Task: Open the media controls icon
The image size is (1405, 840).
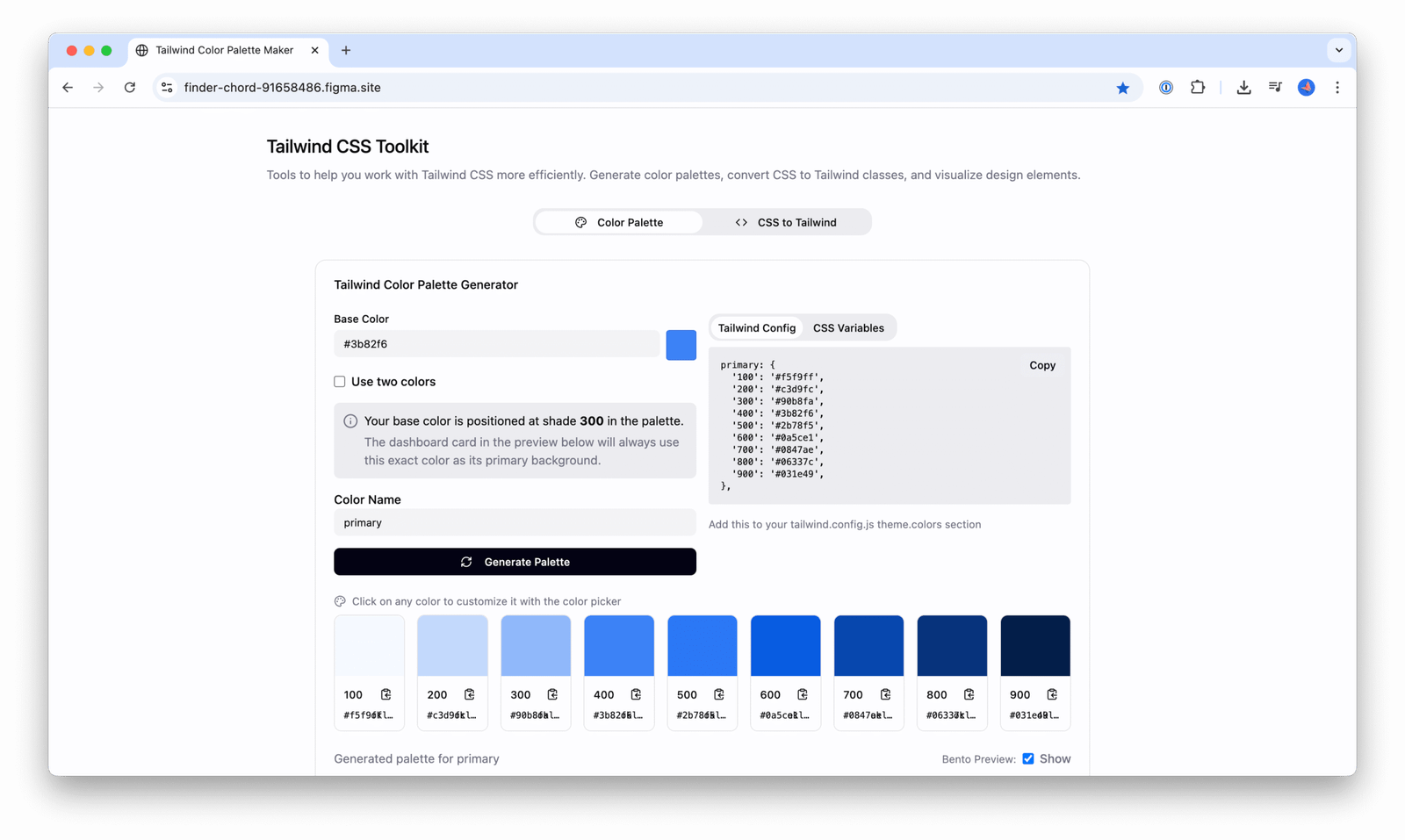Action: tap(1275, 88)
